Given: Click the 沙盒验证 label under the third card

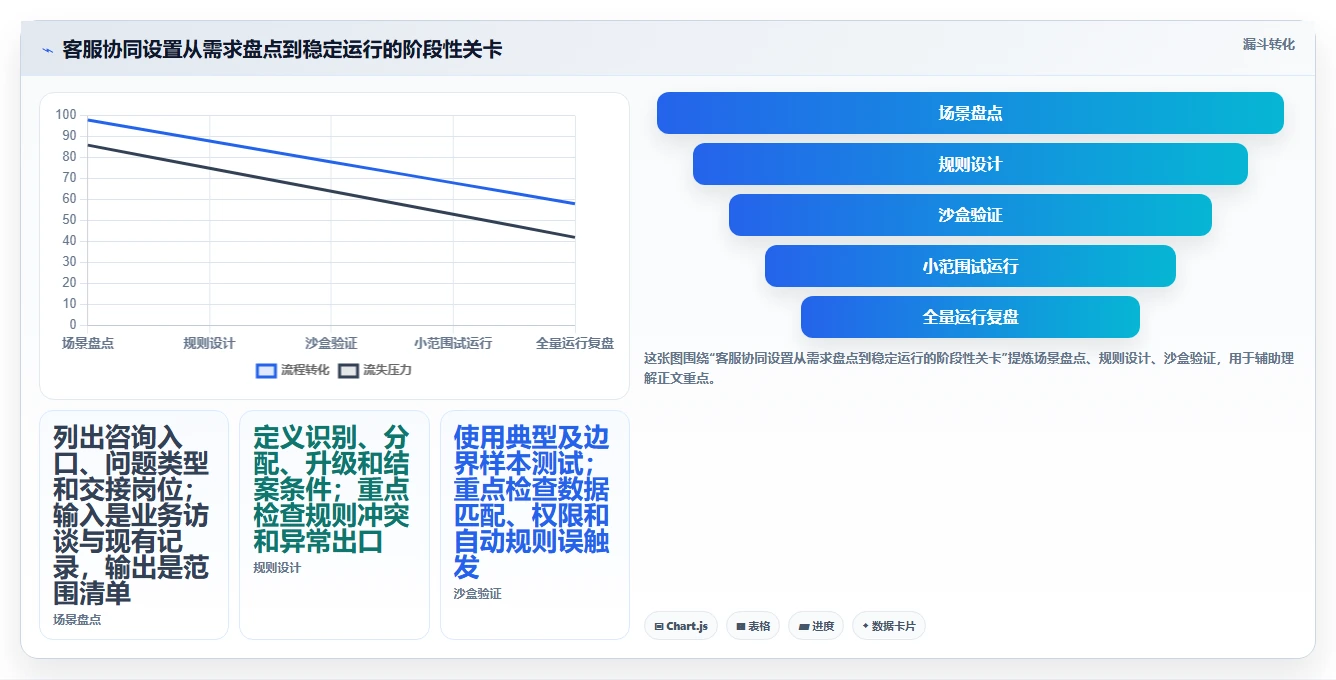Looking at the screenshot, I should (x=477, y=594).
